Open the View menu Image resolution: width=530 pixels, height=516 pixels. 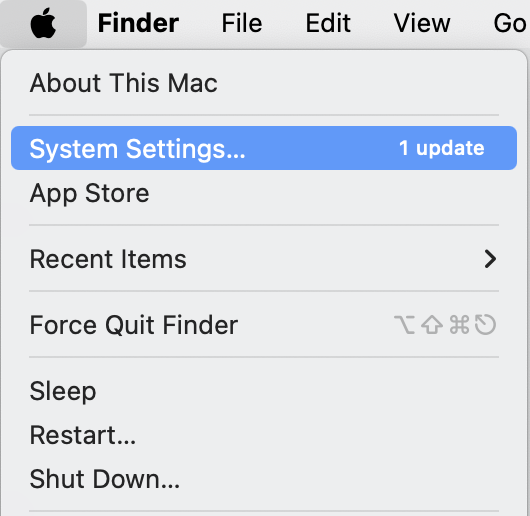pos(422,23)
